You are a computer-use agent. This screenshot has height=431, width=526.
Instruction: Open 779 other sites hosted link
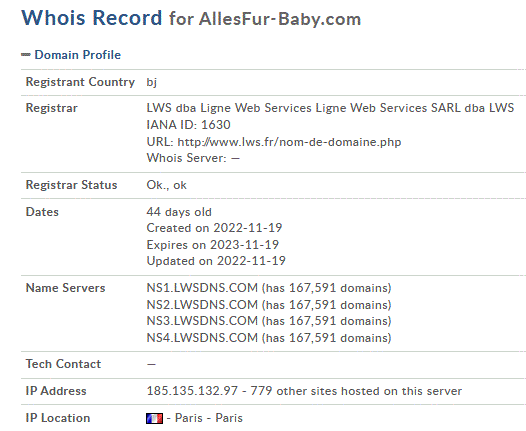(x=356, y=391)
